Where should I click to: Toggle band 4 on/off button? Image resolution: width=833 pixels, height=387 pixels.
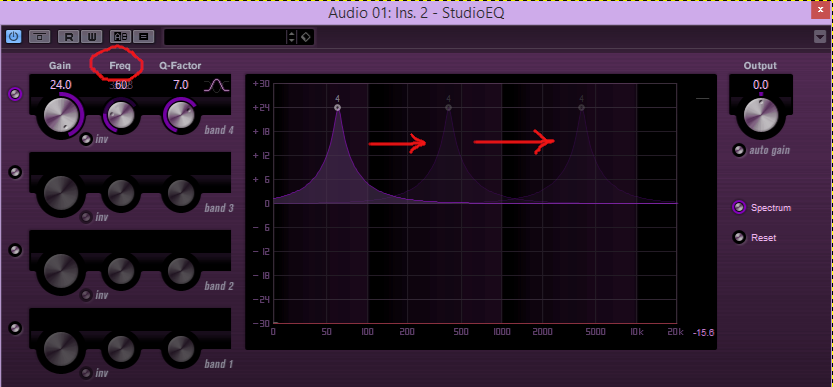click(x=16, y=94)
